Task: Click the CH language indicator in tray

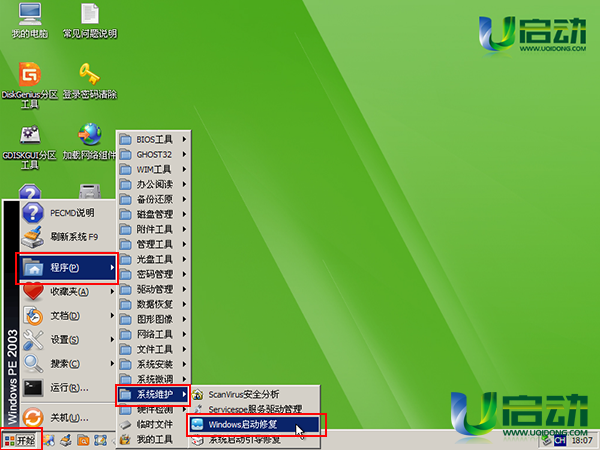Action: pos(560,441)
